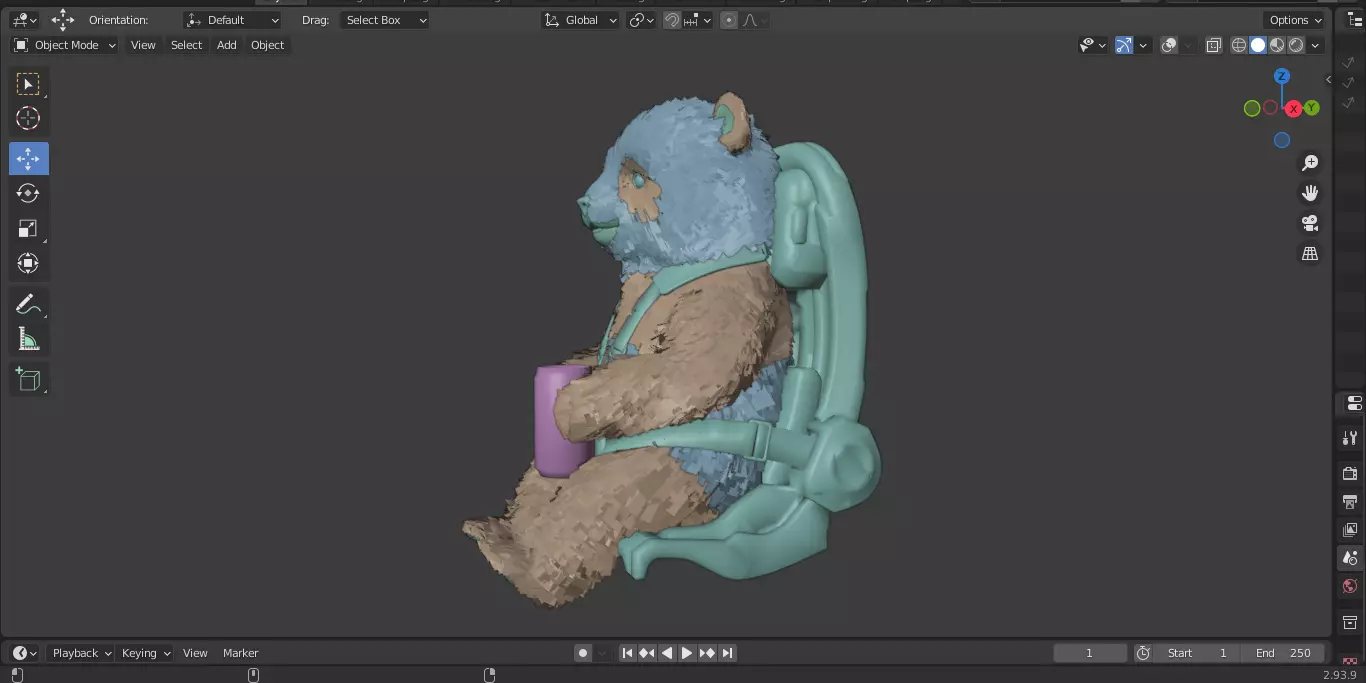Screen dimensions: 1366x683
Task: Open the outliner editor type icon
Action: tap(1356, 20)
